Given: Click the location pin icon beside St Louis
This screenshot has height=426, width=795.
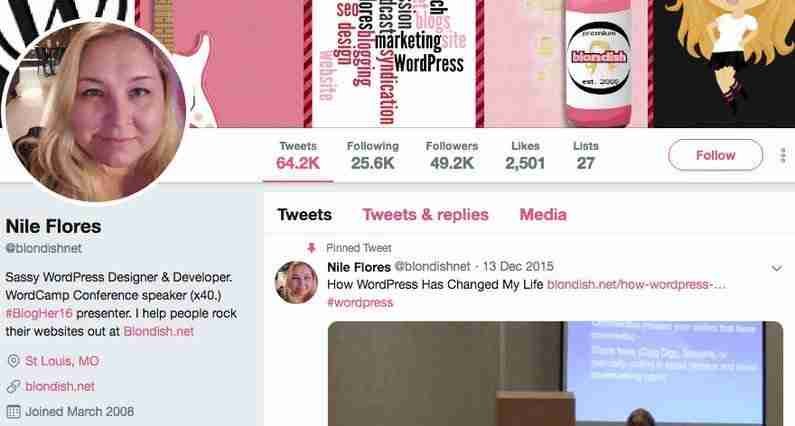Looking at the screenshot, I should point(14,361).
